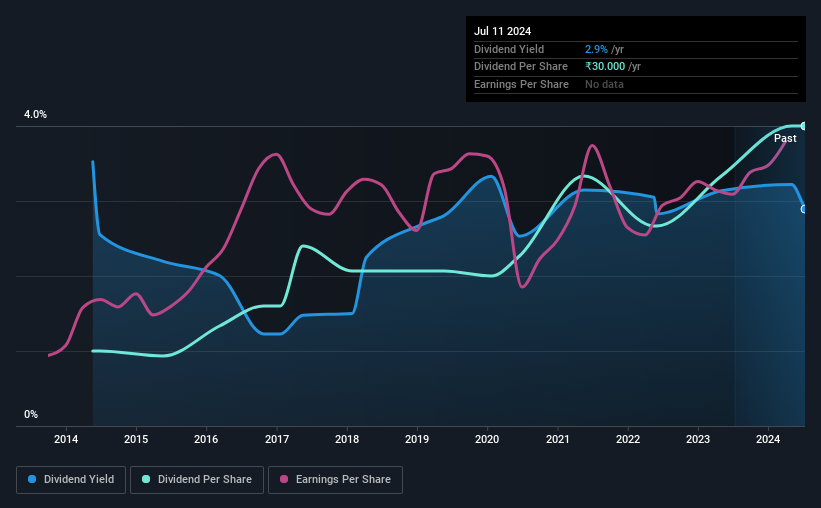The height and width of the screenshot is (508, 821).
Task: Toggle the Dividend Per Share legend button
Action: pyautogui.click(x=197, y=480)
